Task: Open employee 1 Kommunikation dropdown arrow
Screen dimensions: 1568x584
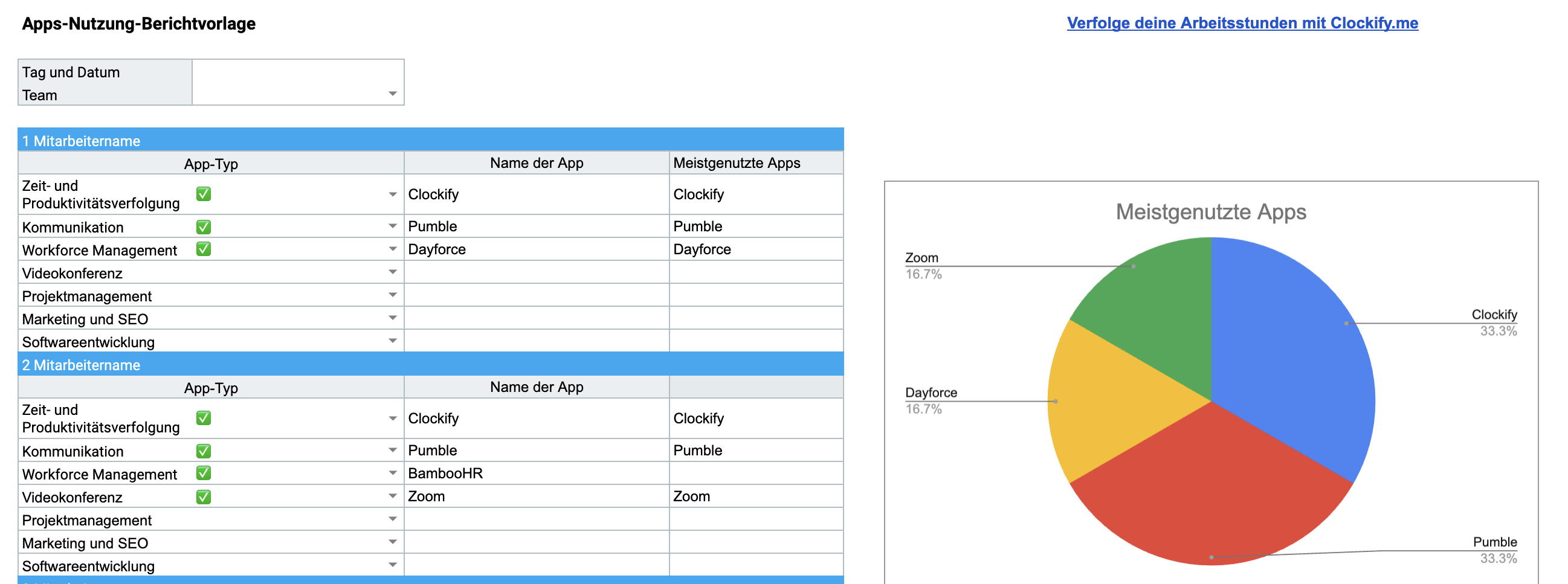Action: [x=393, y=226]
